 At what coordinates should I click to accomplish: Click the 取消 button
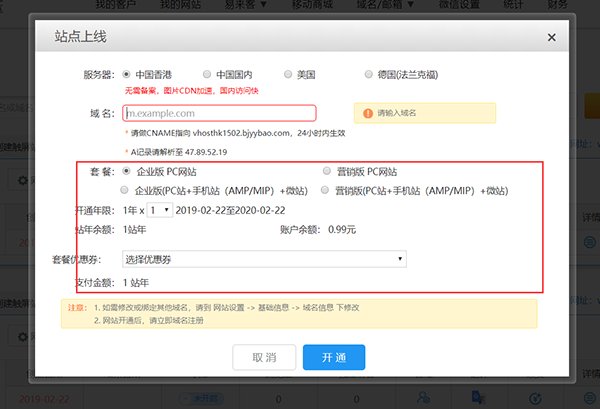[264, 358]
